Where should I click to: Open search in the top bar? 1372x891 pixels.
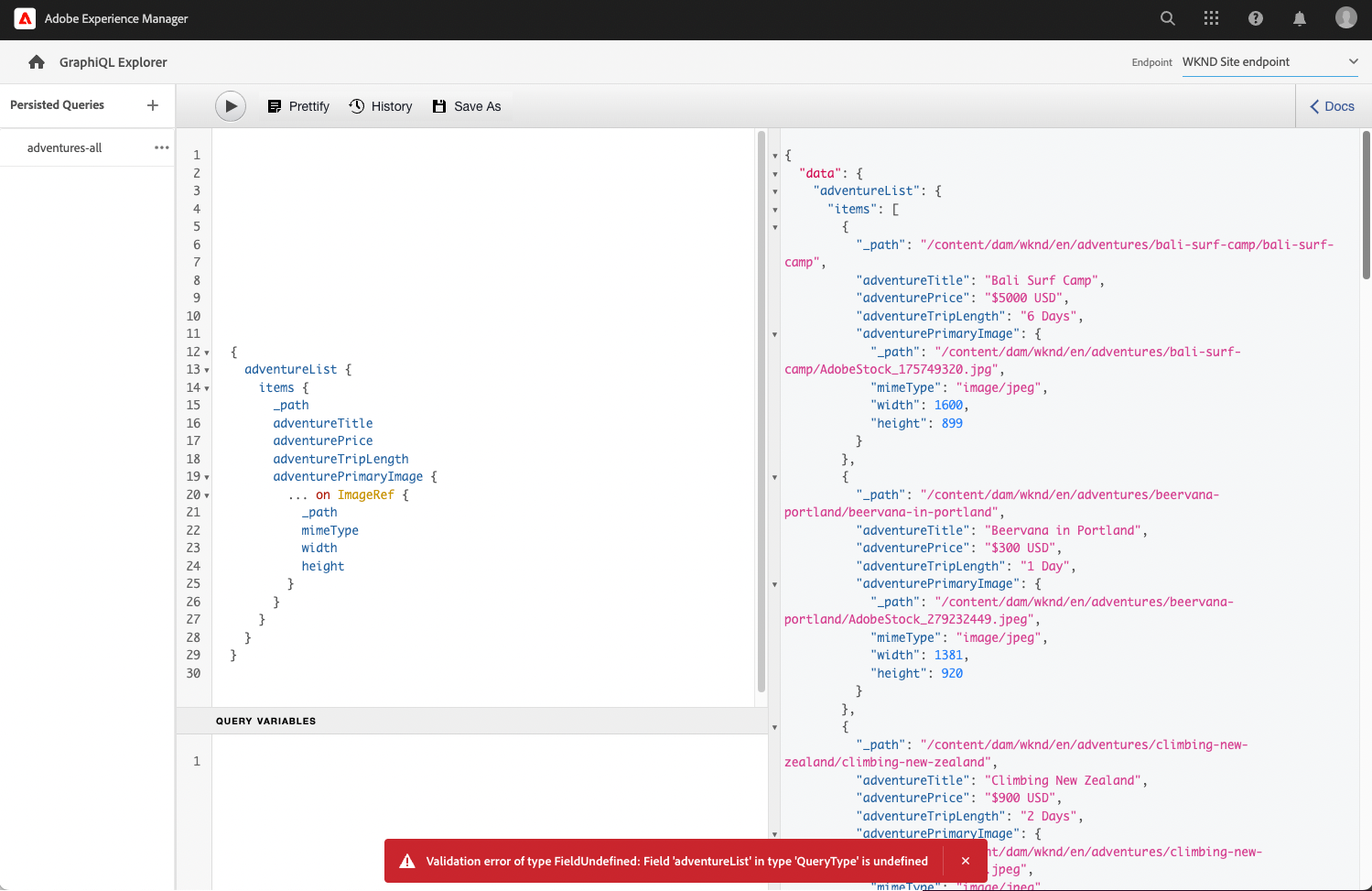[x=1167, y=18]
